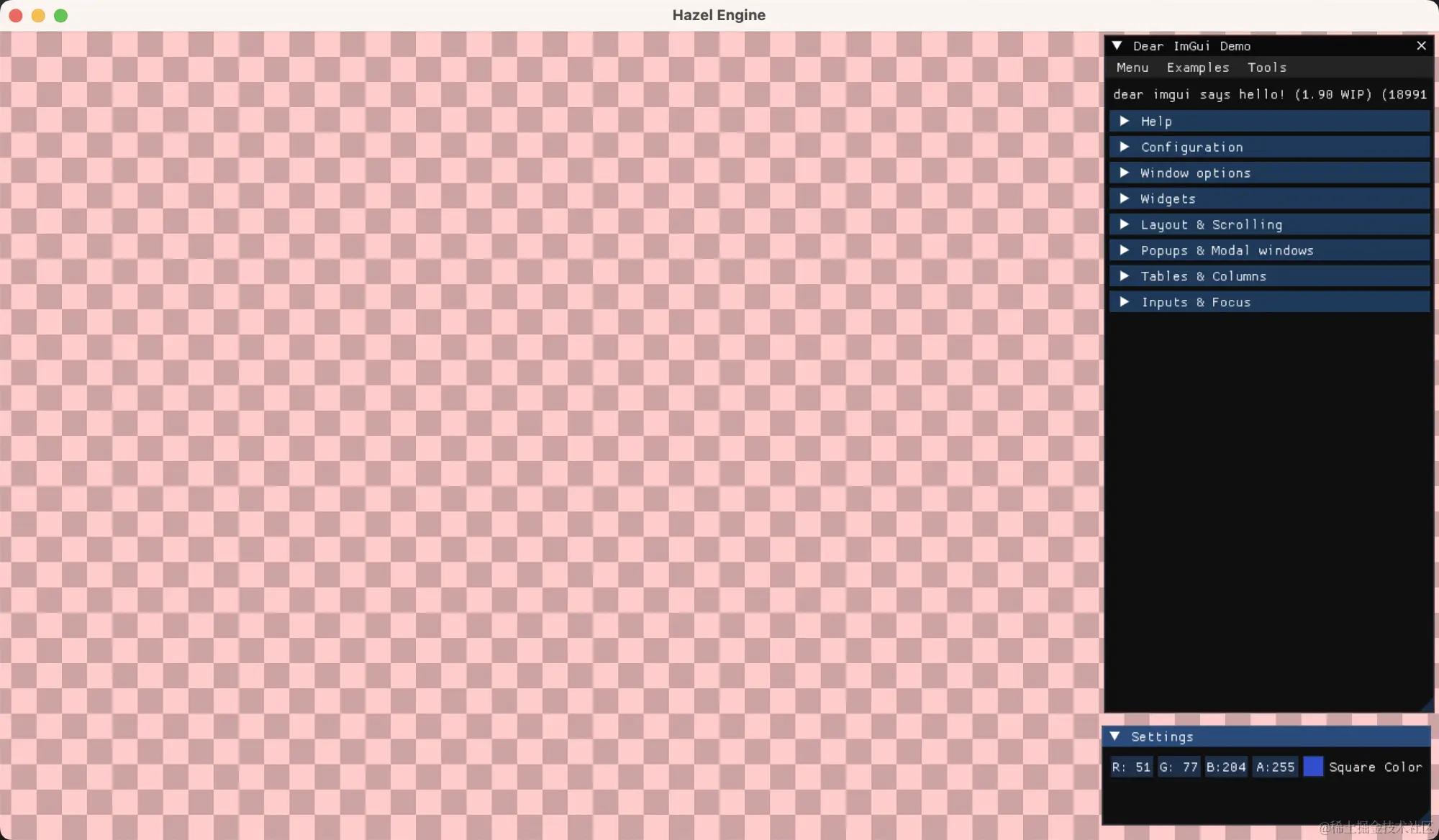Open the Examples menu
The width and height of the screenshot is (1439, 840).
1197,68
